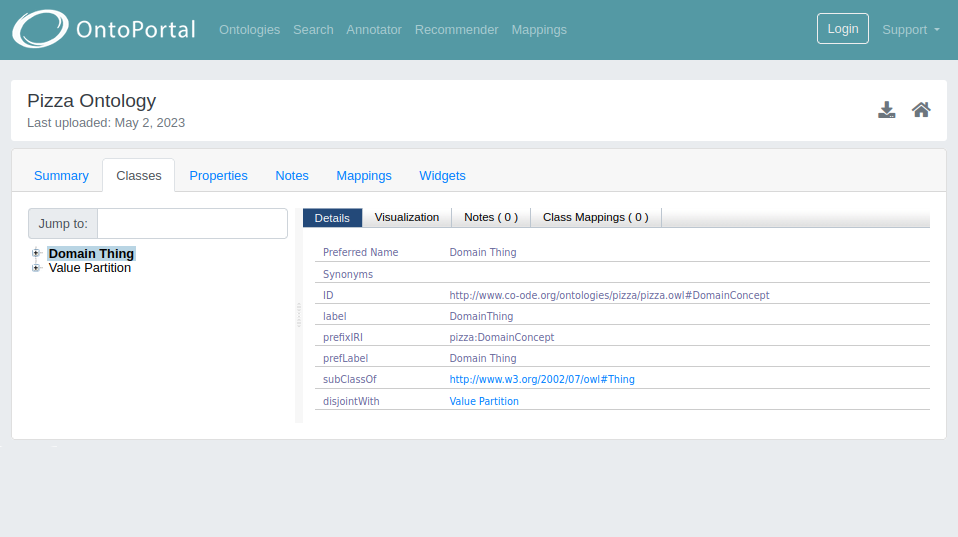Expand the Value Partition tree node
Image resolution: width=958 pixels, height=537 pixels.
coord(36,268)
